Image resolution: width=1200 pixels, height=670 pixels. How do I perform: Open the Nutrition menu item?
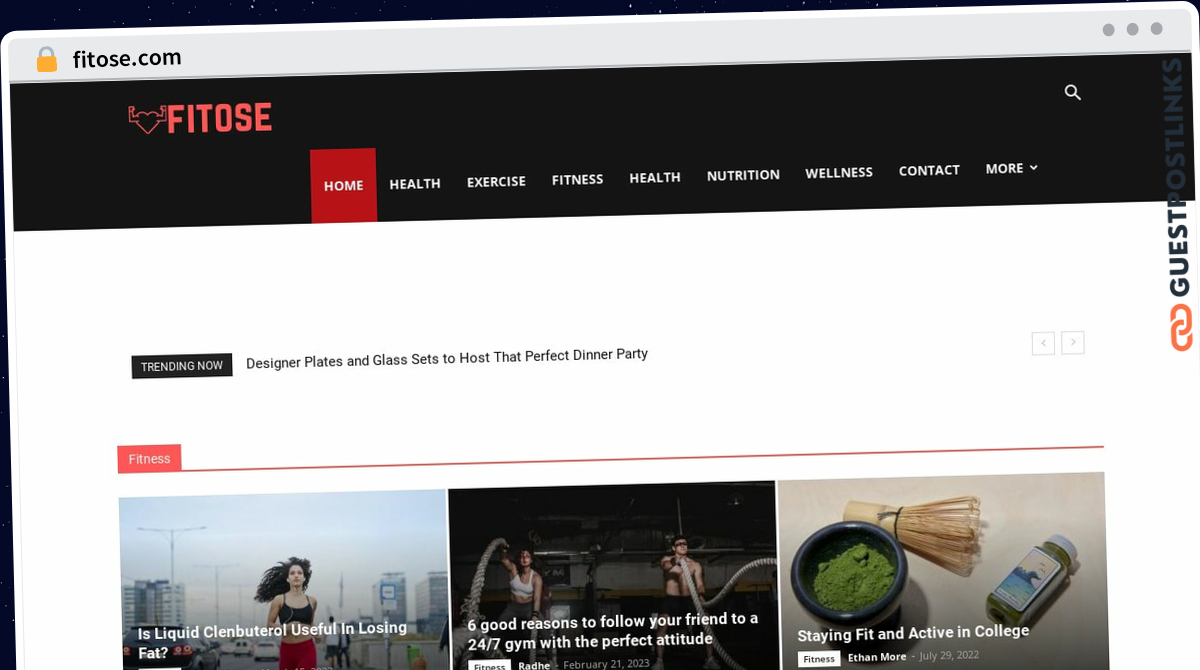coord(743,175)
